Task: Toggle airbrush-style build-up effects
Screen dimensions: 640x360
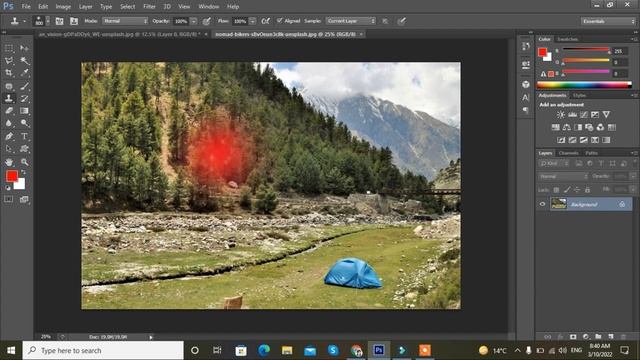Action: coord(266,21)
